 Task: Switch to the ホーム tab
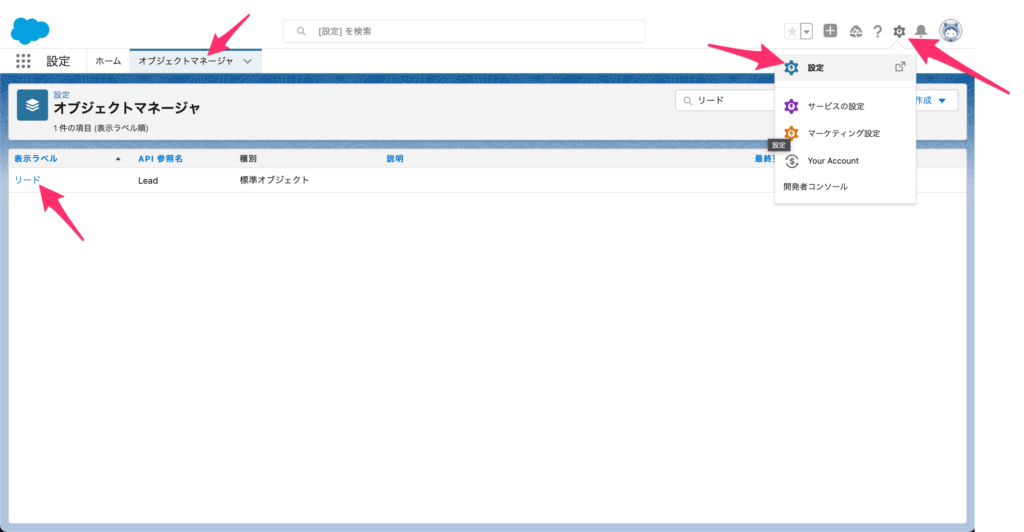(x=108, y=61)
